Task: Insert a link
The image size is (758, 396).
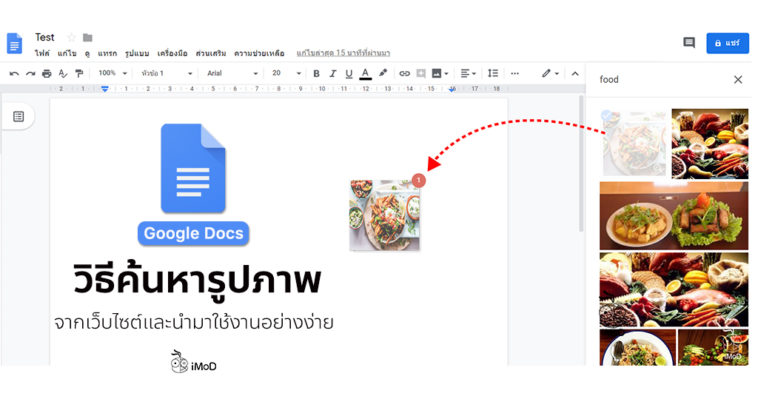Action: [404, 73]
